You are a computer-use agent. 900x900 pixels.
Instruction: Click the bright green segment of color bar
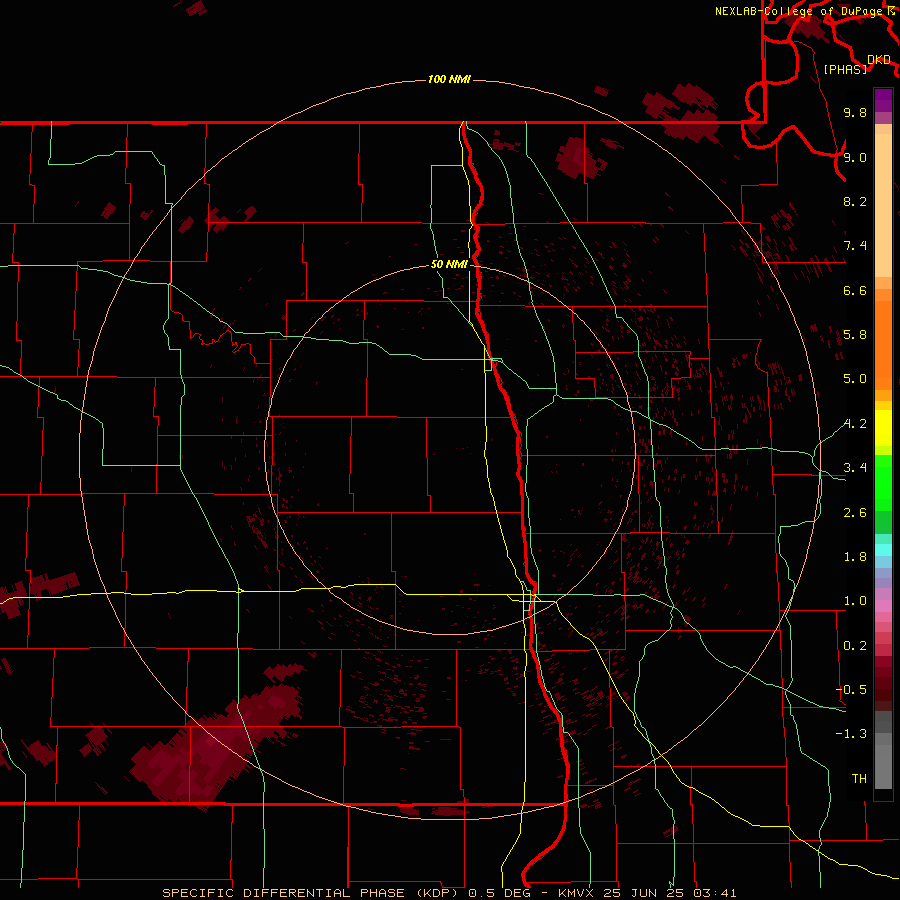pos(883,482)
